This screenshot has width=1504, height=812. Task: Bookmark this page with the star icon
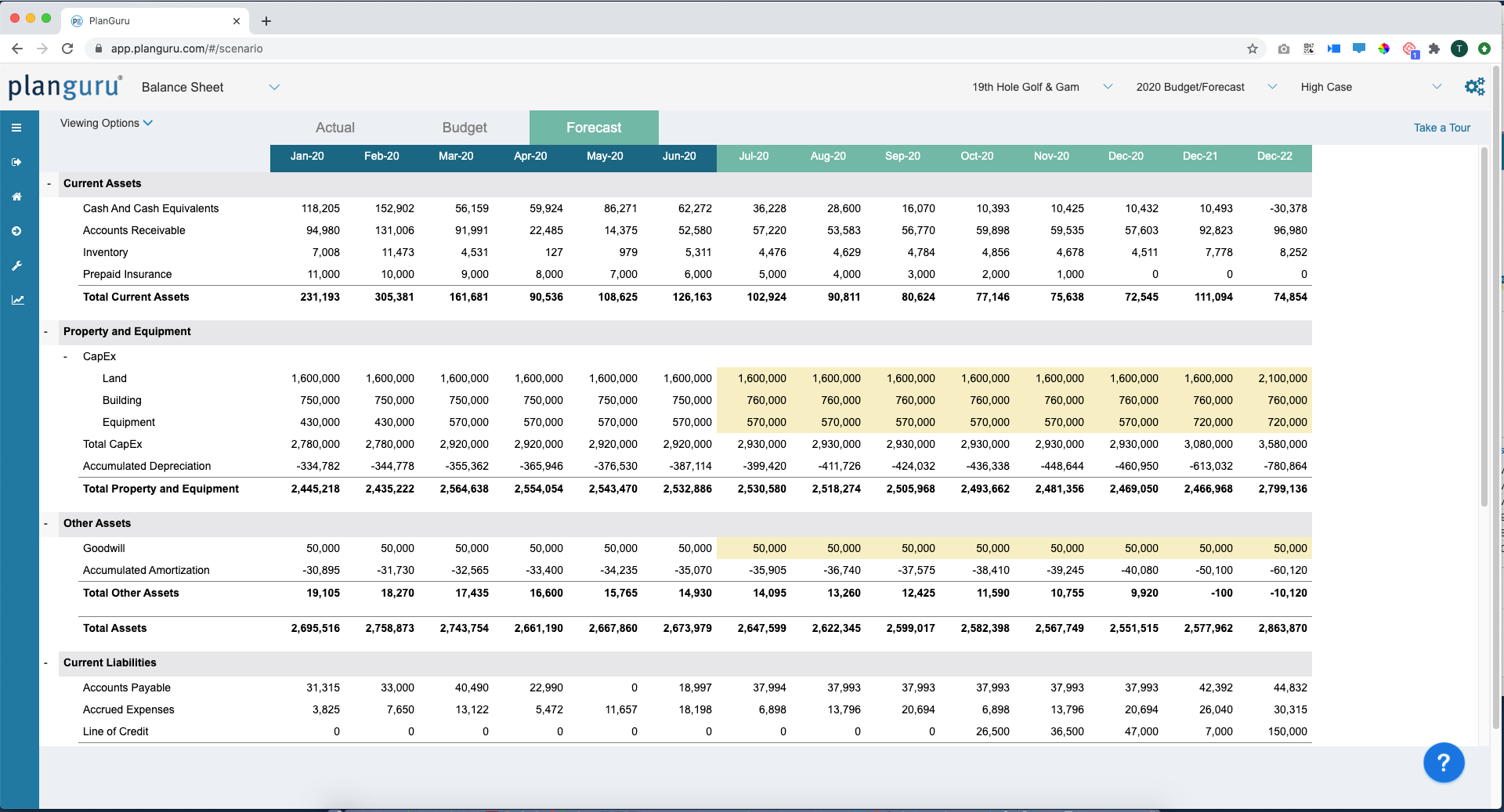click(x=1253, y=49)
